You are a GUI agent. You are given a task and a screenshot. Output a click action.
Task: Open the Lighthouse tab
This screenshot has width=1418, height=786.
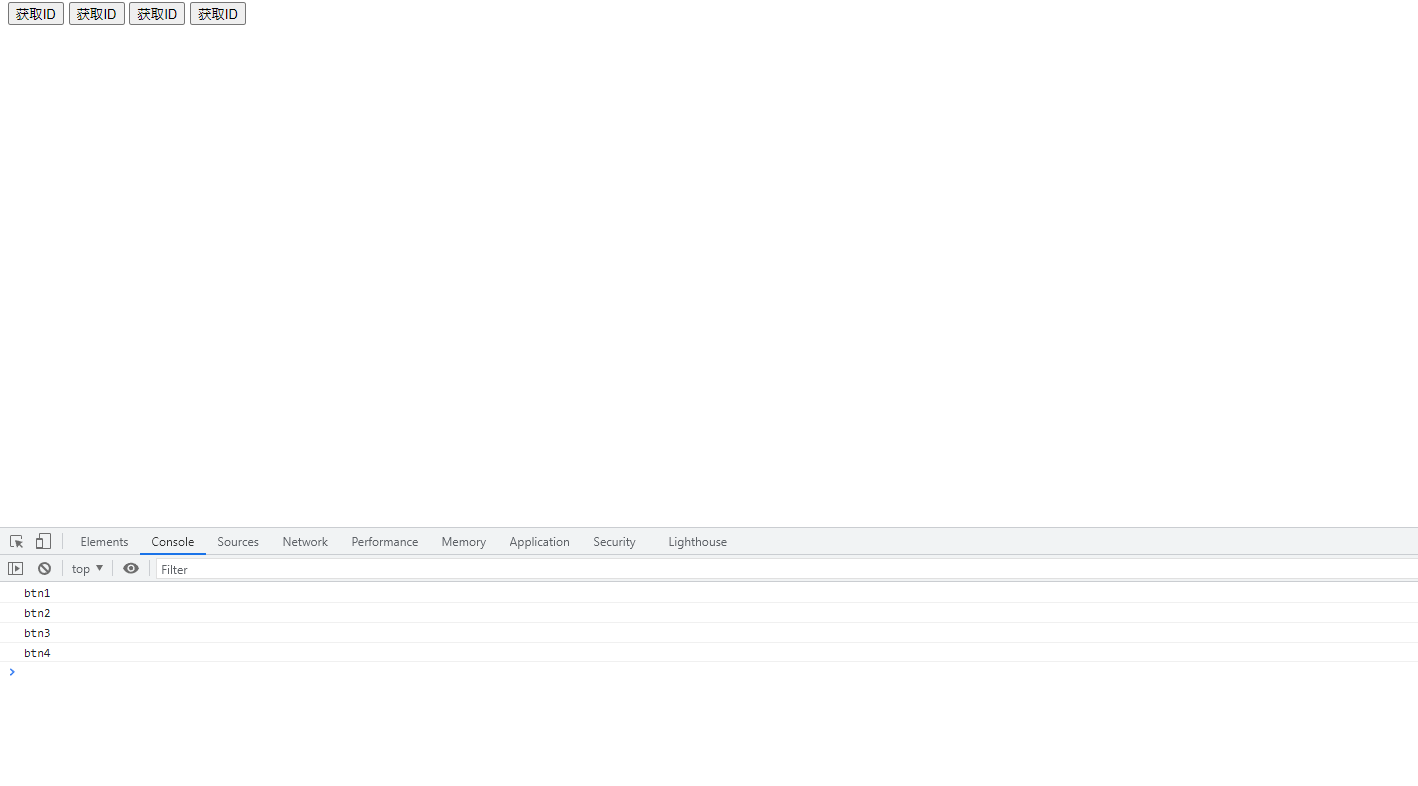[697, 541]
